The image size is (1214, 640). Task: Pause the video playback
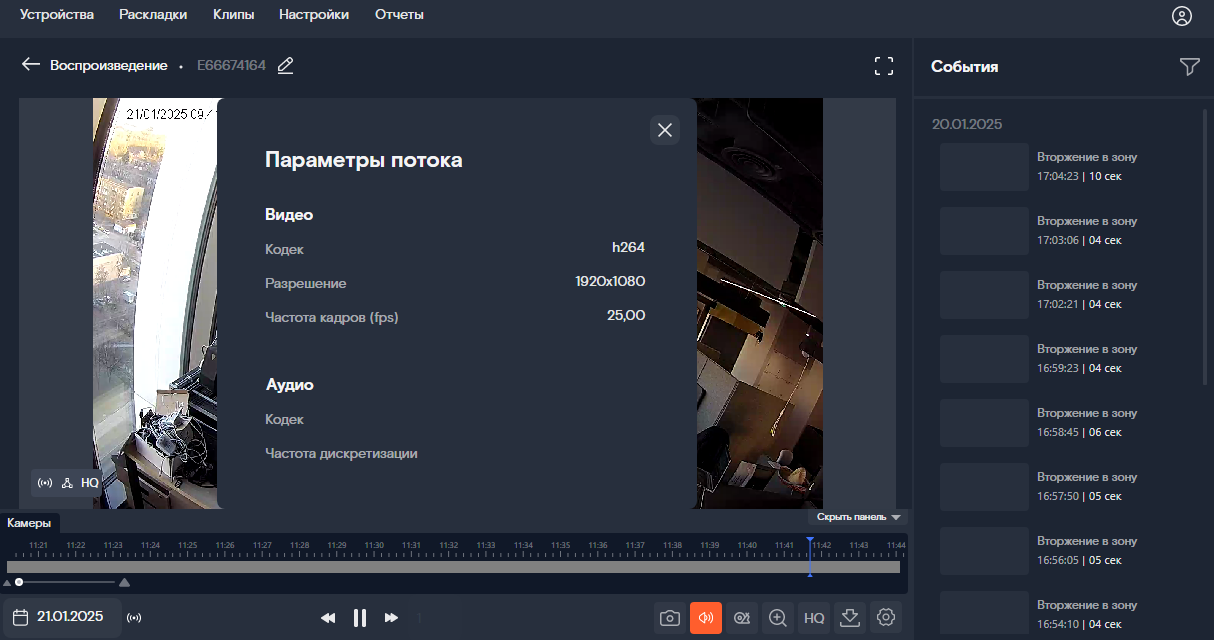pos(360,618)
